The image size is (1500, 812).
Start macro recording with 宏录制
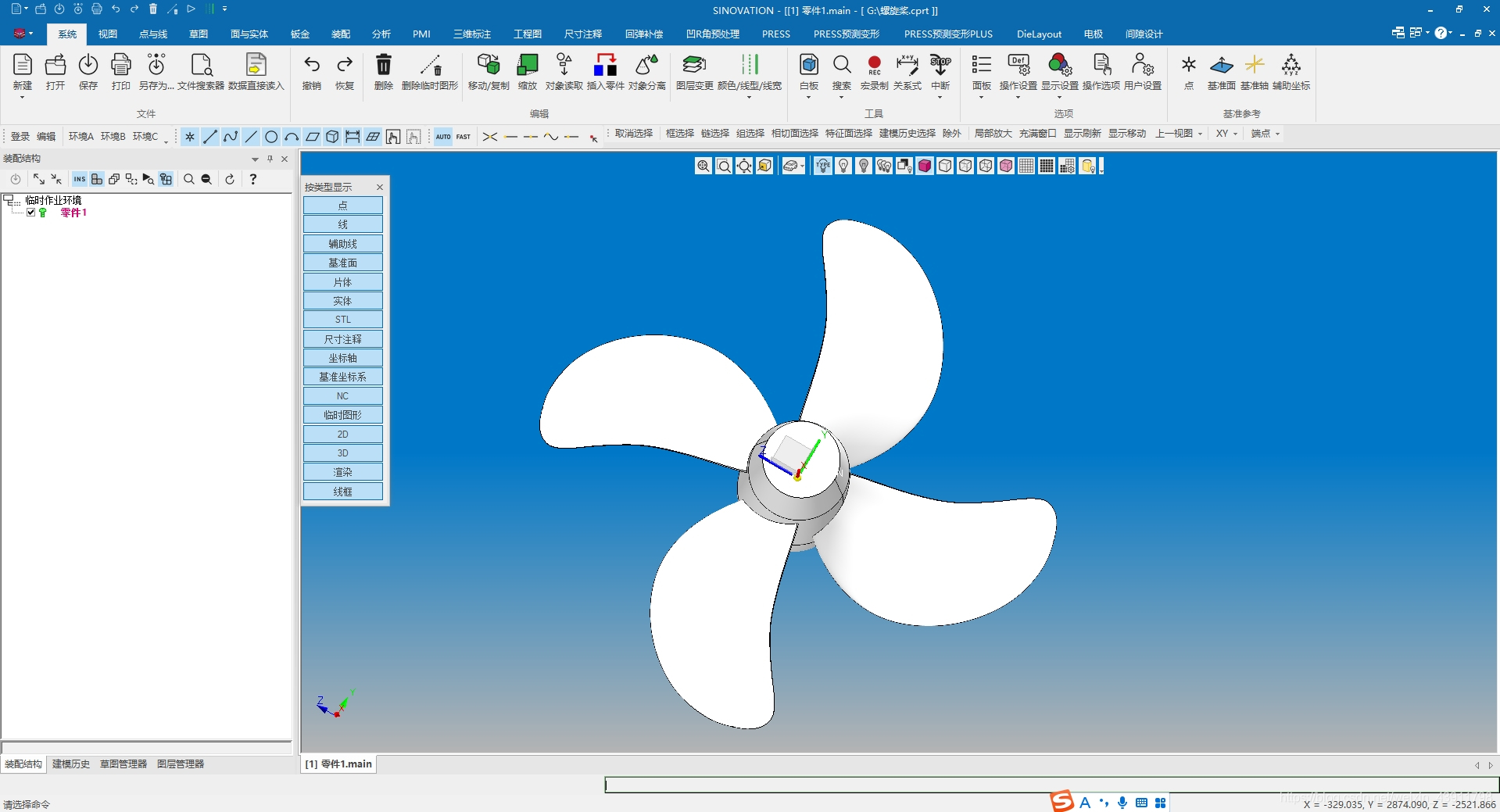874,65
